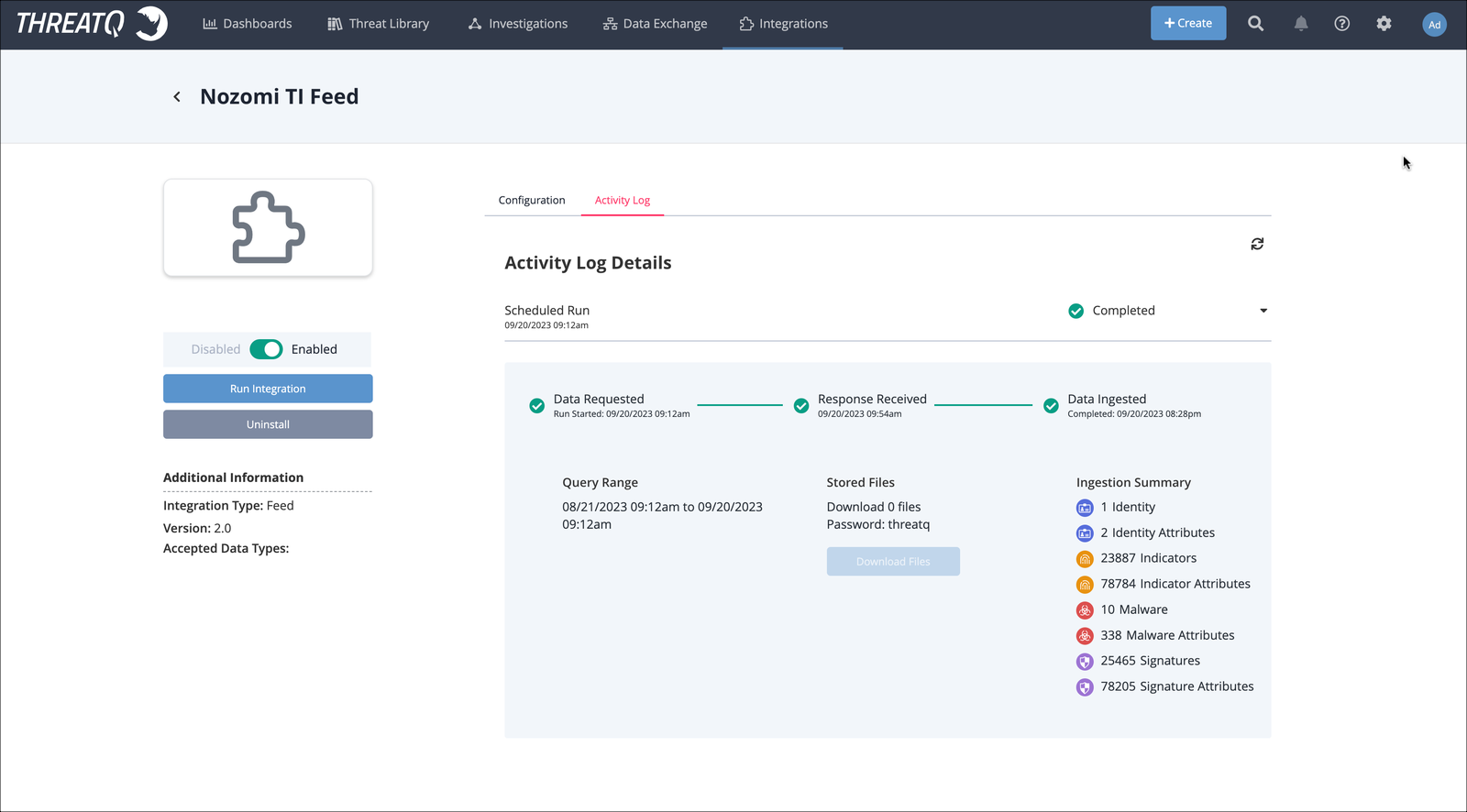
Task: Switch to the Configuration tab
Action: coord(532,200)
